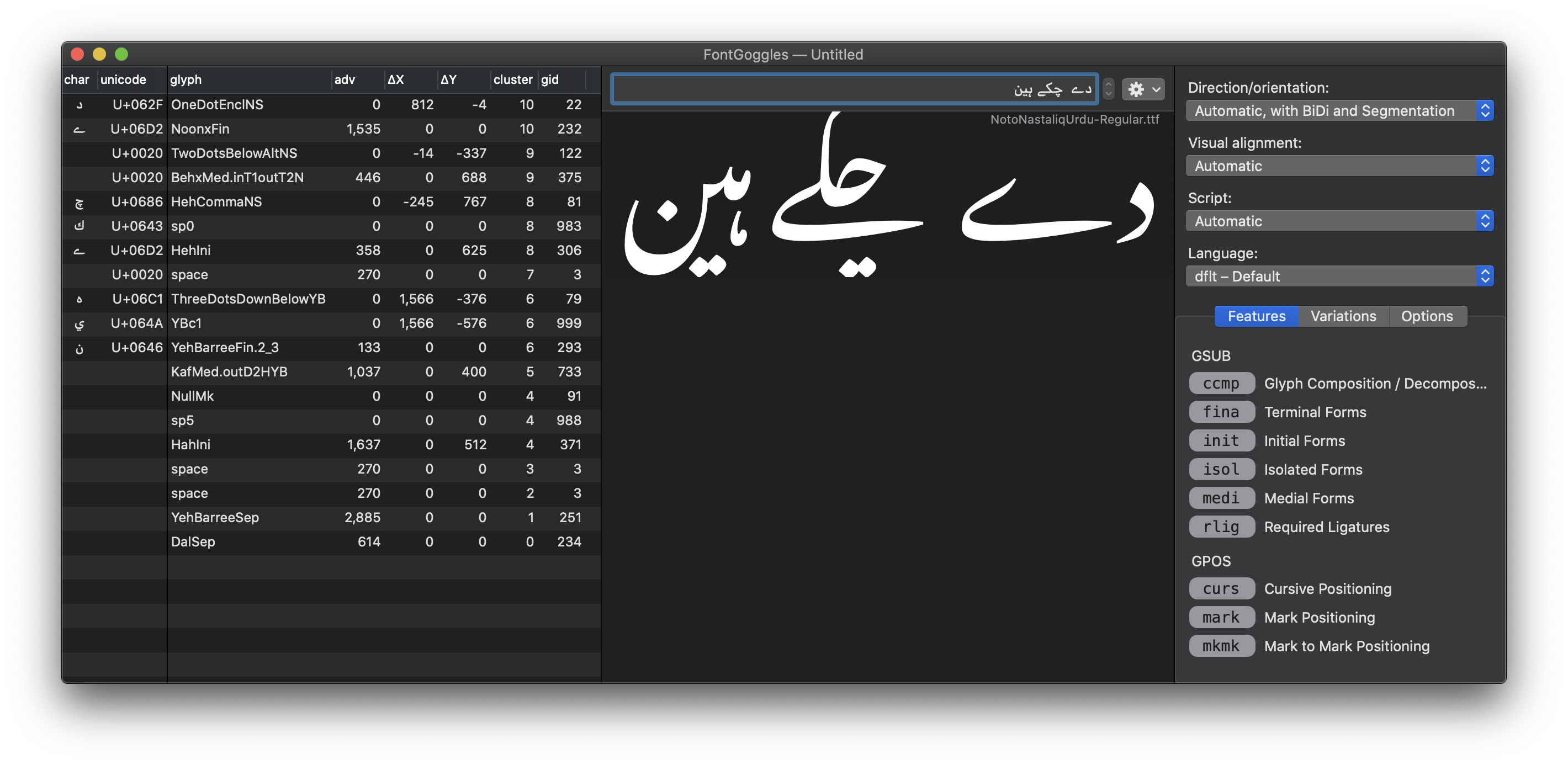Toggle the mkmk feature tag
The height and width of the screenshot is (765, 1568).
point(1221,646)
